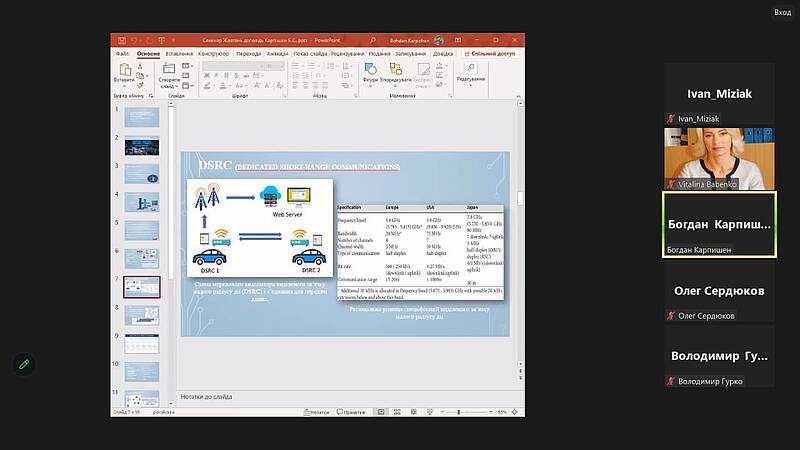800x450 pixels.
Task: Click the Editing (Редагування) search icon
Action: tap(470, 69)
